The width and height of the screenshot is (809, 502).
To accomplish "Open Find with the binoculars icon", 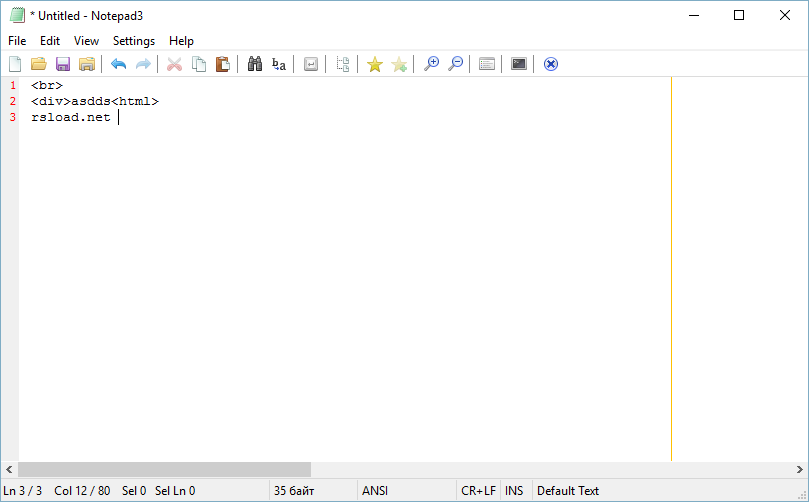I will (x=255, y=64).
